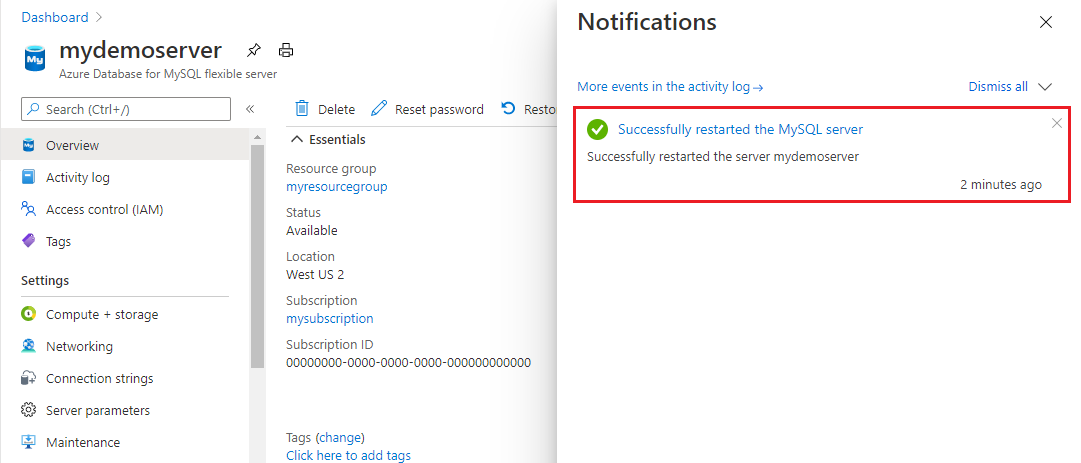Click the Reset password pencil icon
This screenshot has height=463, width=1081.
tap(379, 109)
